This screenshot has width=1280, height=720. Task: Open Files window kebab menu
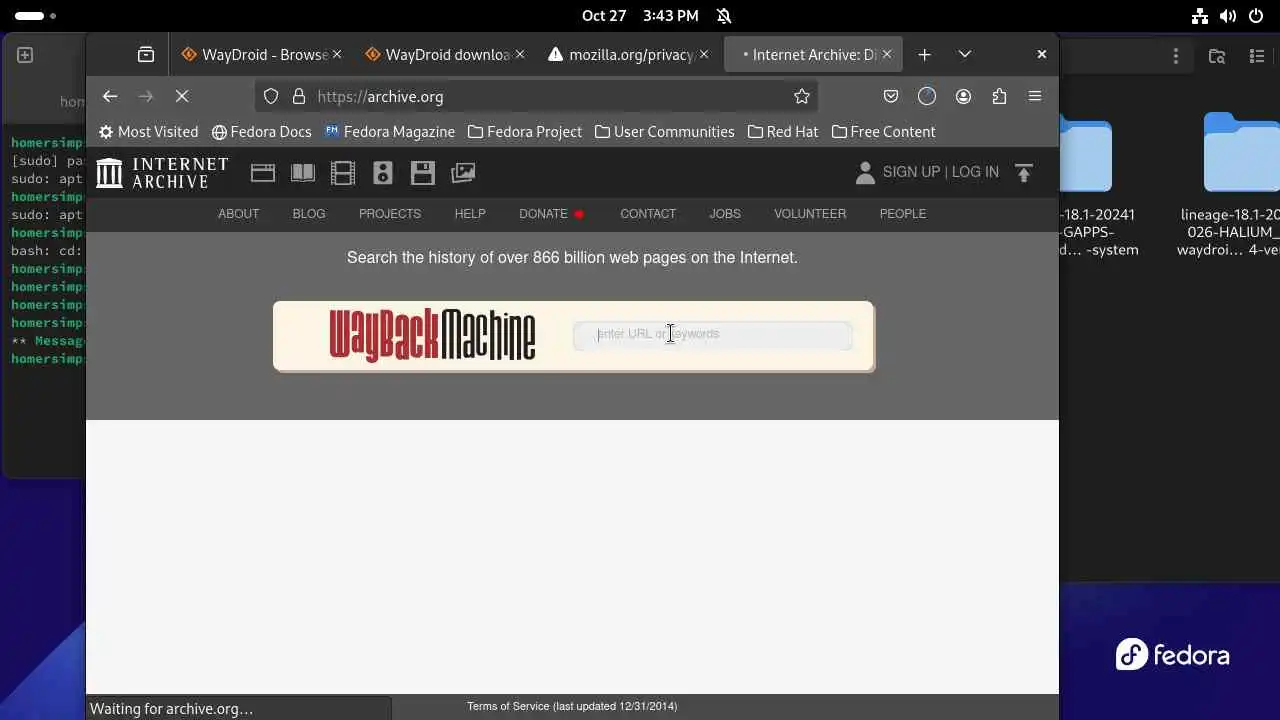coord(1176,57)
